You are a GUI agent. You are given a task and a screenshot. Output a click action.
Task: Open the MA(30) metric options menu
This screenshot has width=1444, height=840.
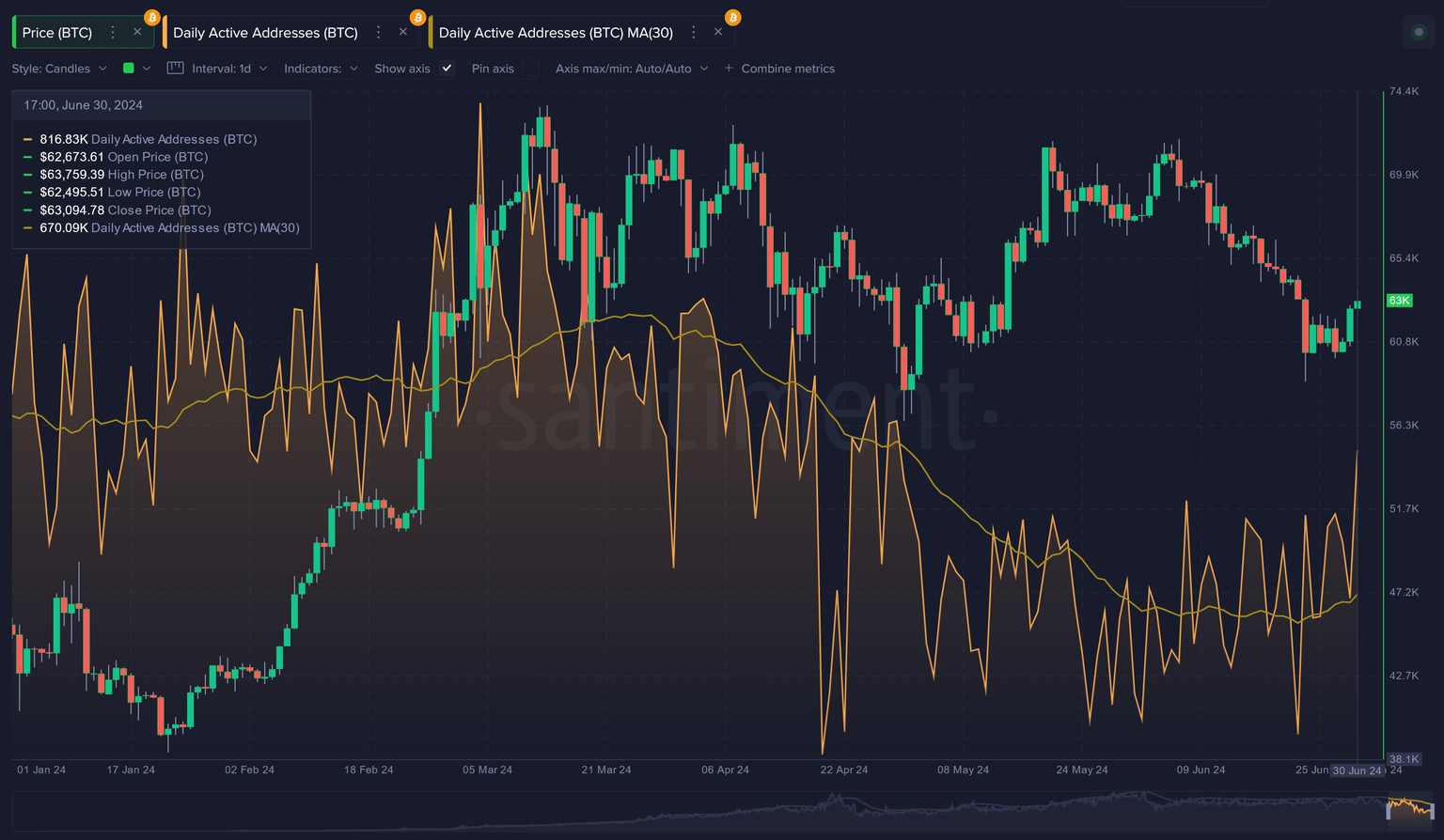pos(694,31)
